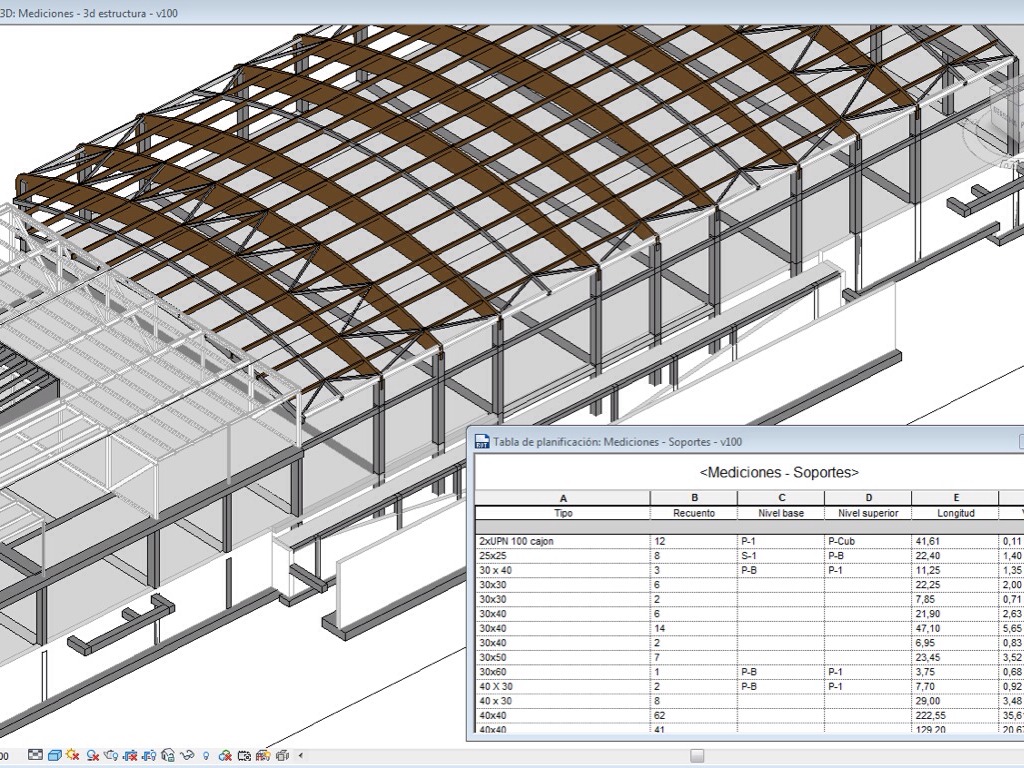This screenshot has height=768, width=1024.
Task: Click the Worksharing Display icon
Action: pos(225,755)
